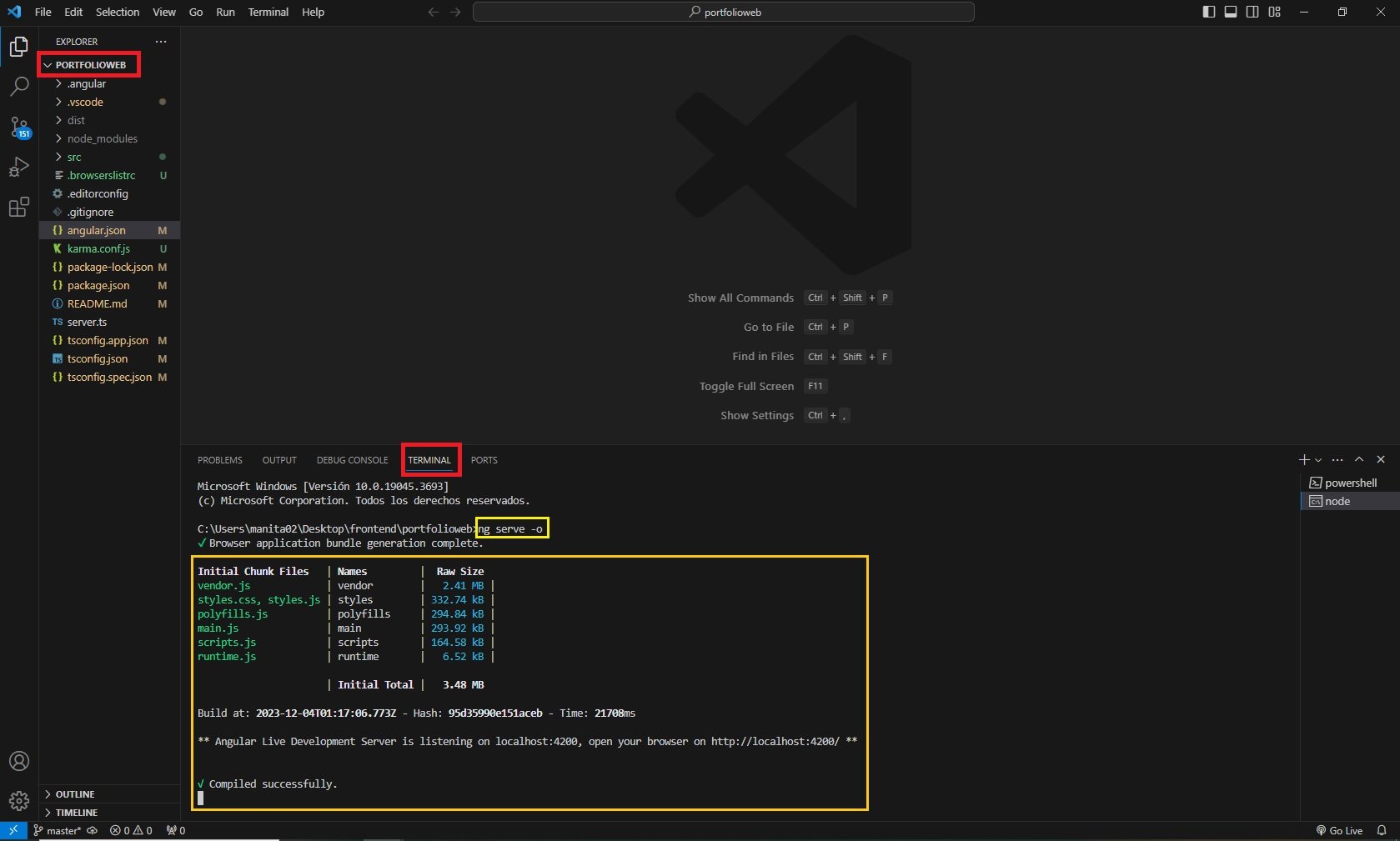Go back with the navigation arrow
The image size is (1400, 841).
pyautogui.click(x=433, y=12)
